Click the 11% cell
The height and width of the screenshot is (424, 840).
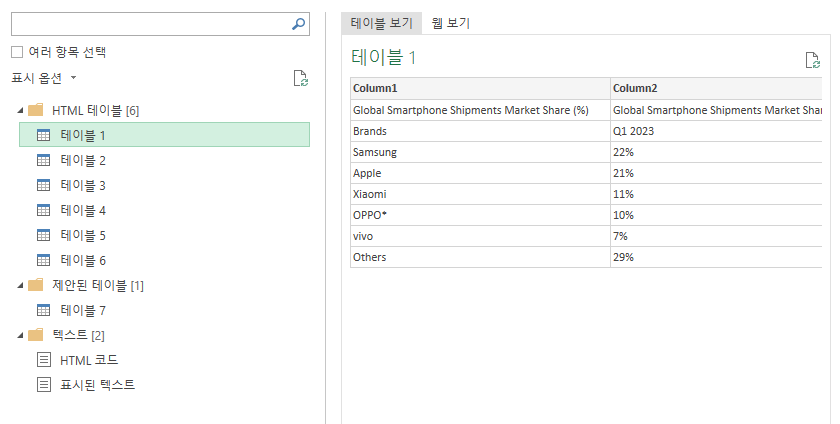point(716,194)
